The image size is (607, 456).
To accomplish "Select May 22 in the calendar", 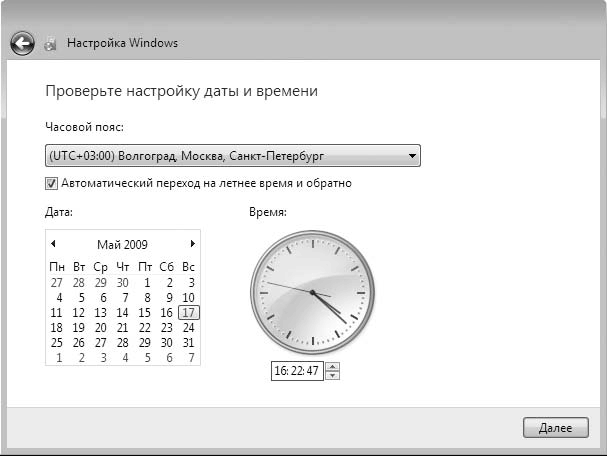I will coord(144,327).
